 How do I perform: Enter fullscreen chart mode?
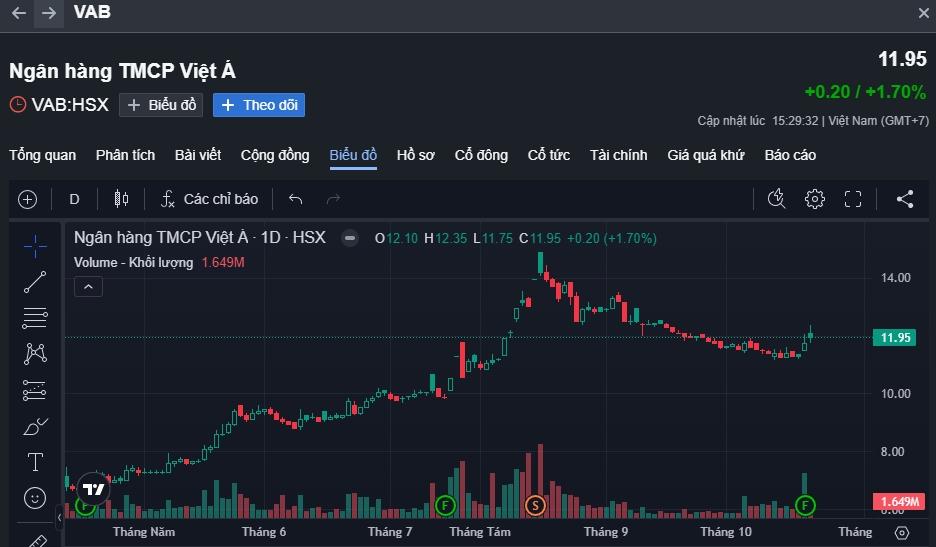(853, 199)
